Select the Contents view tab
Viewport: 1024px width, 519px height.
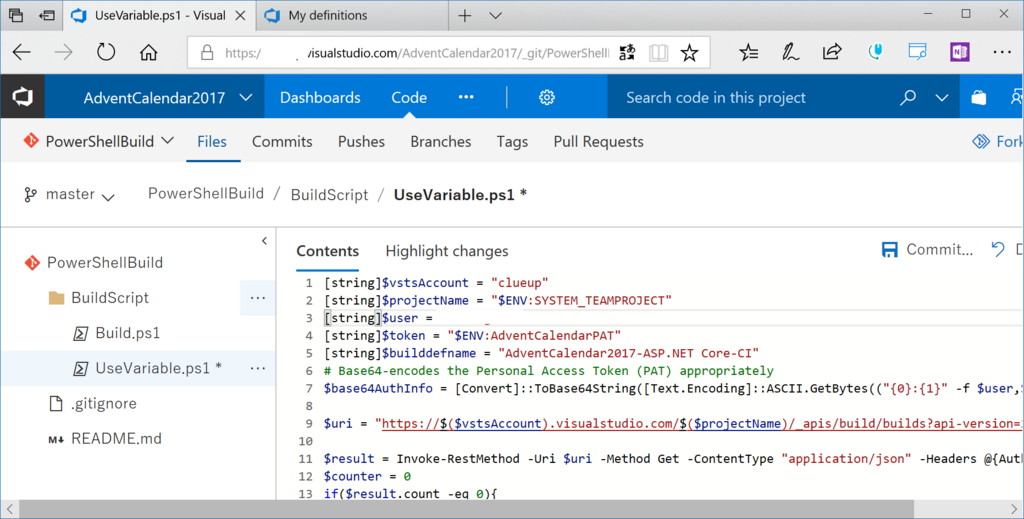tap(327, 251)
